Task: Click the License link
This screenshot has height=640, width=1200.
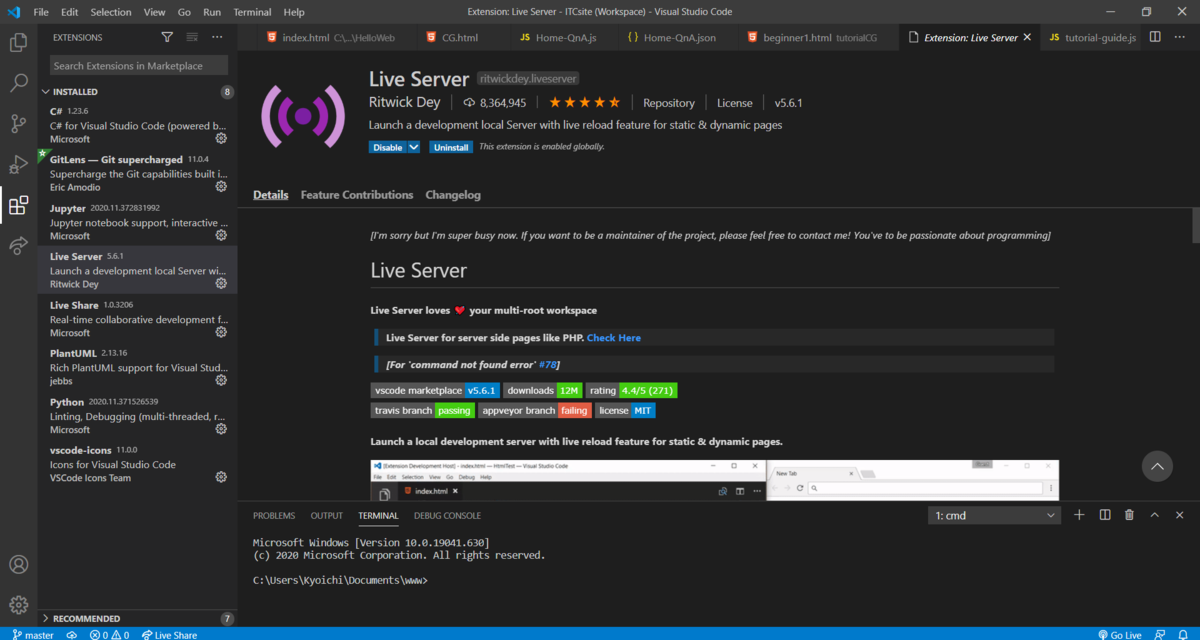Action: point(735,103)
